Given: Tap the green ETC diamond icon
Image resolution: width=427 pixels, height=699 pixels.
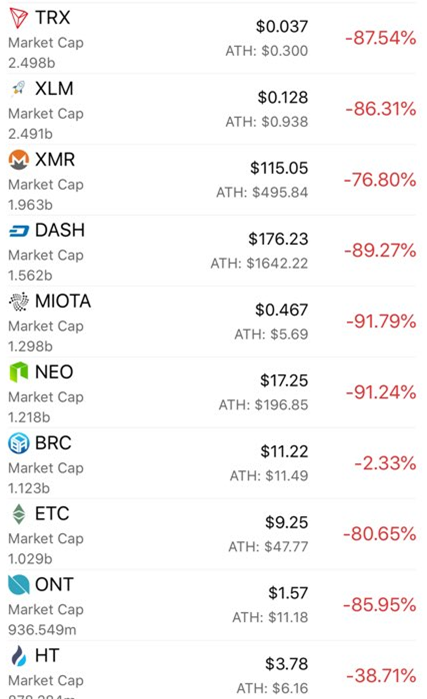Looking at the screenshot, I should click(19, 514).
